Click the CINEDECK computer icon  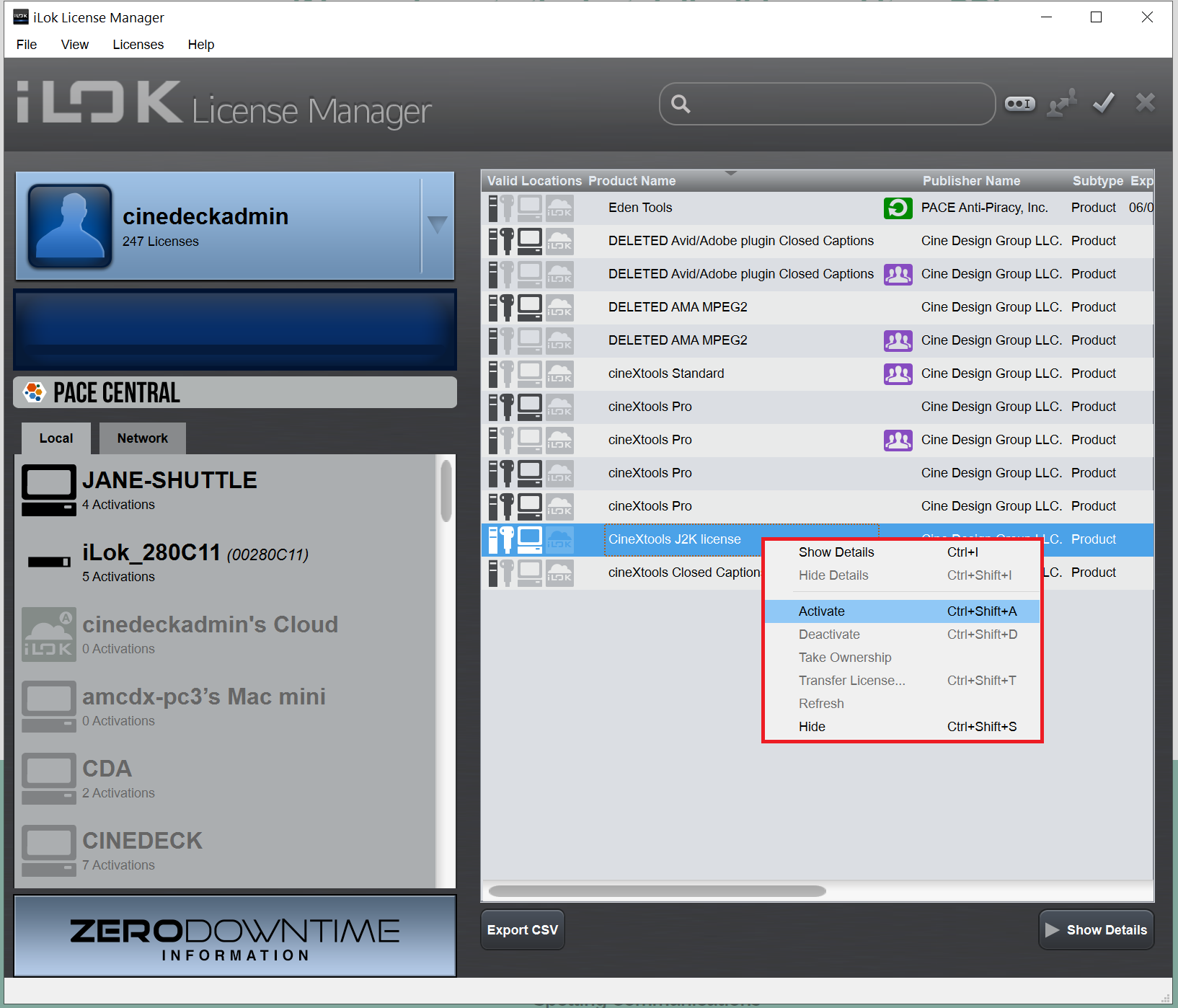click(48, 851)
